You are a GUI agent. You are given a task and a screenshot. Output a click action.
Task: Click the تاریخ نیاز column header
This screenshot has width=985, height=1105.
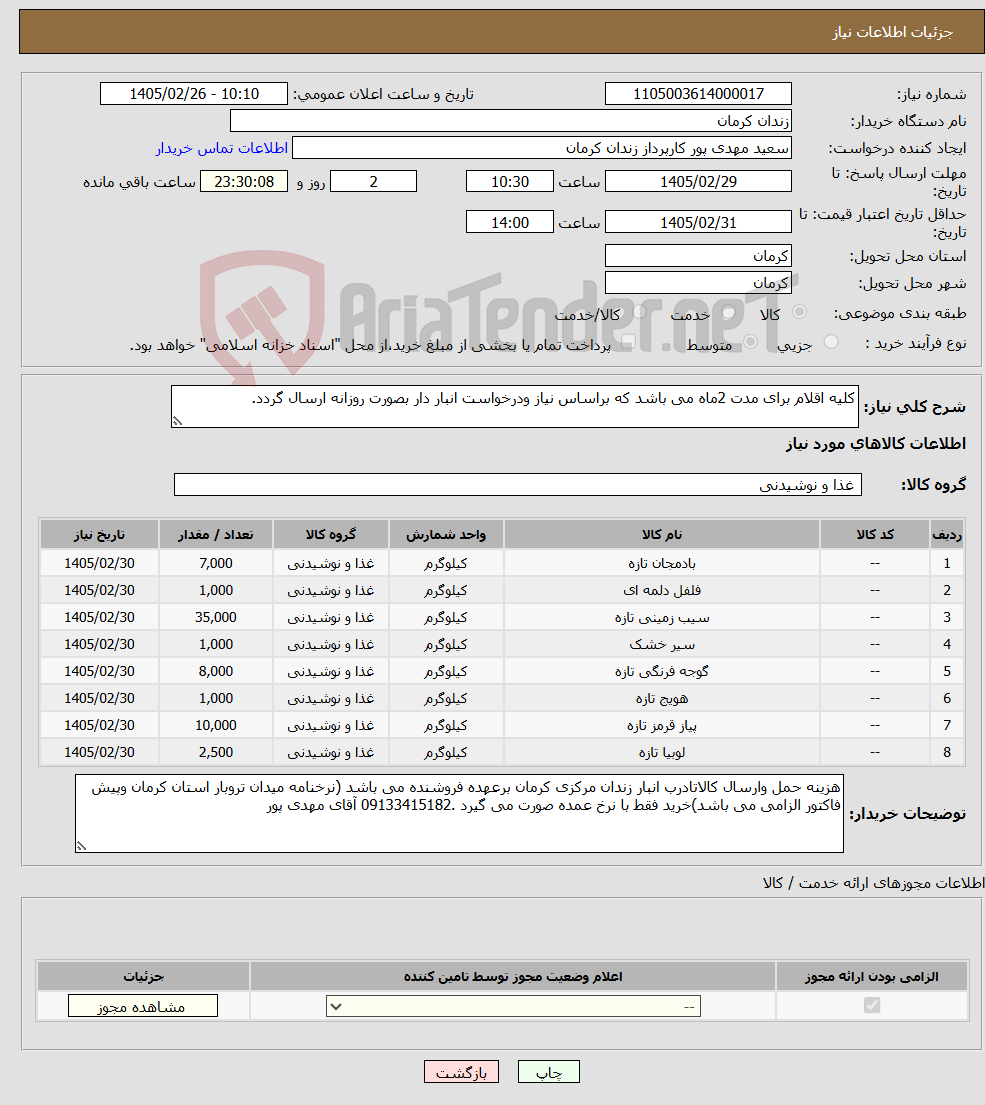99,535
